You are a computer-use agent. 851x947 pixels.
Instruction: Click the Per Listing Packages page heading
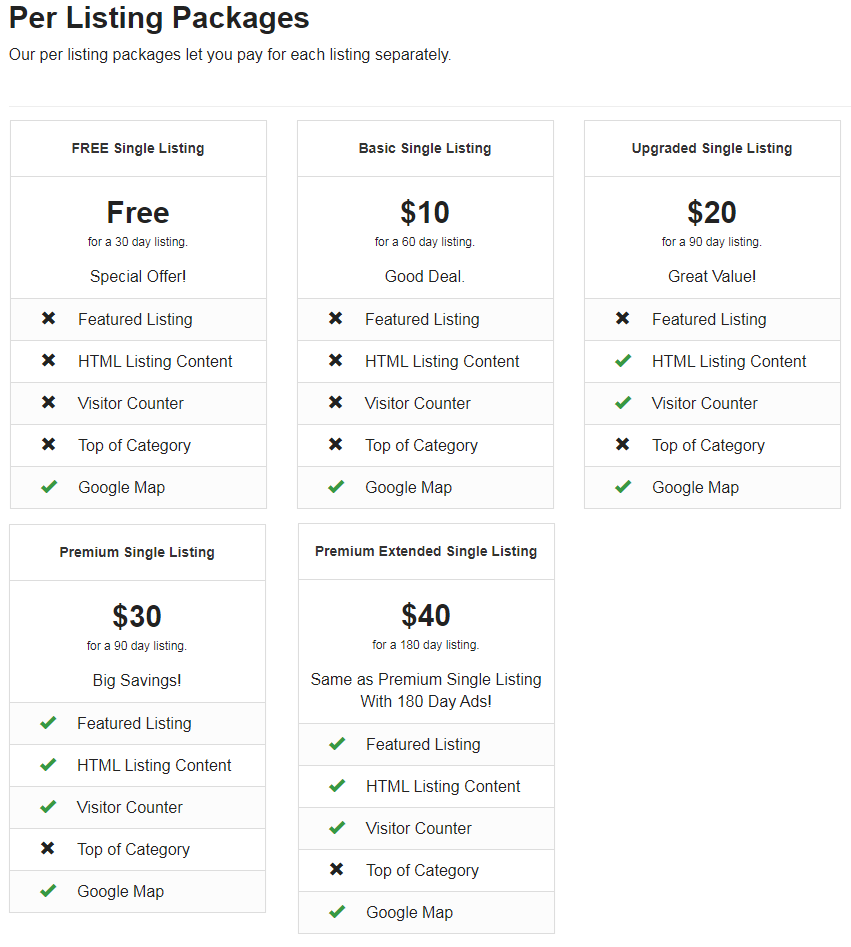(159, 18)
